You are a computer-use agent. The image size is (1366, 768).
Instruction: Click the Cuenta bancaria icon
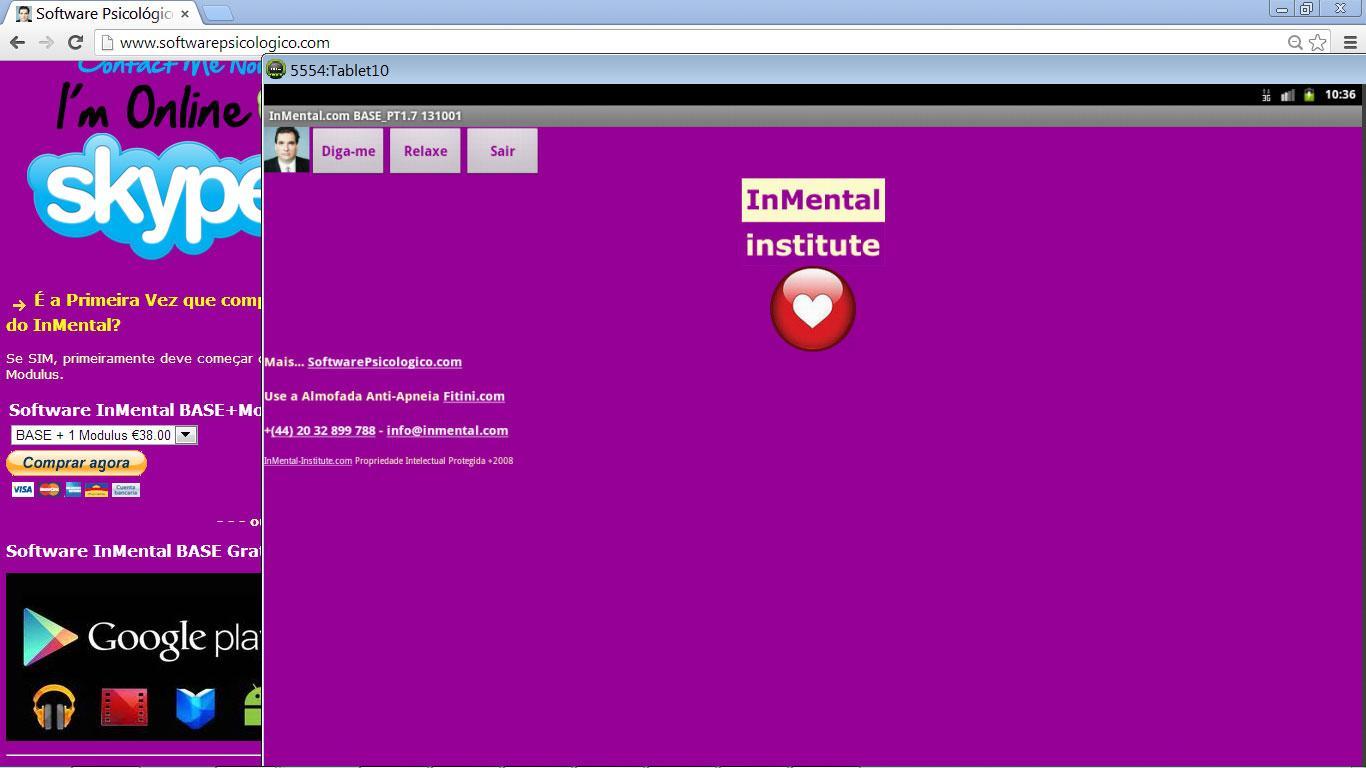click(x=126, y=490)
